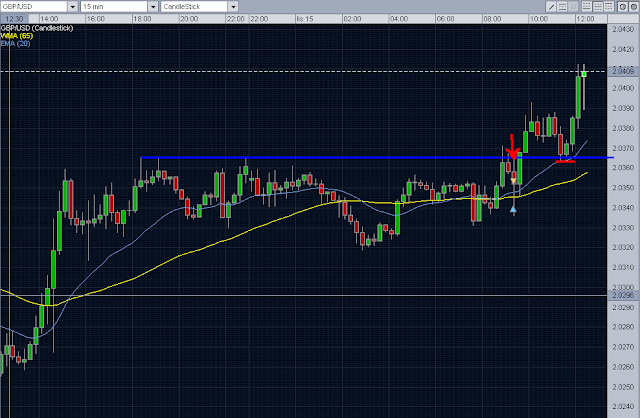Select the highlighted 12:30 time label
Screen dimensions: 640x418
14,19
